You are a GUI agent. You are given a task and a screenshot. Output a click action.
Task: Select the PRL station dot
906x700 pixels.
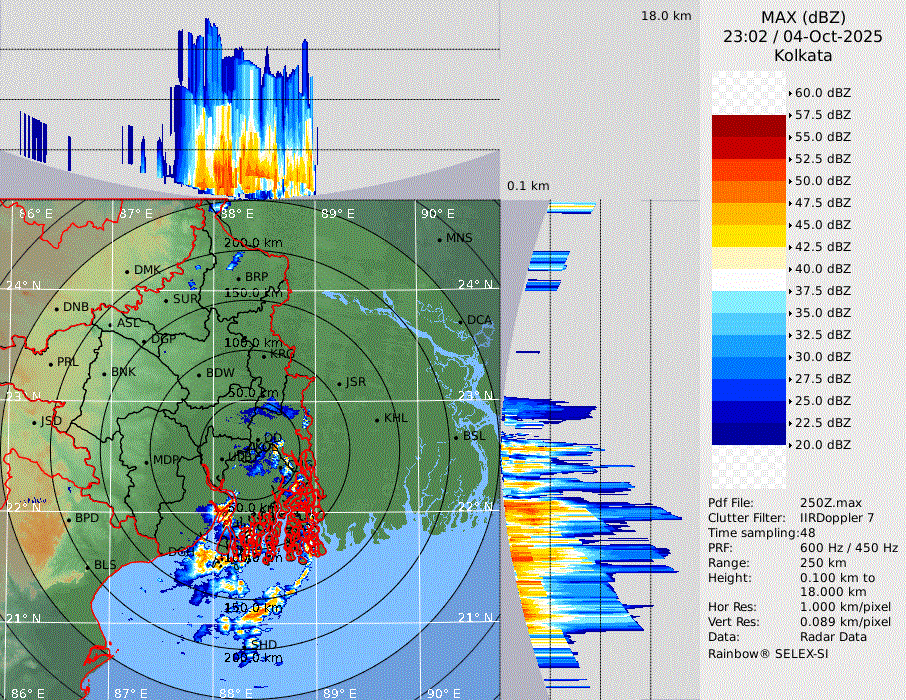point(50,363)
